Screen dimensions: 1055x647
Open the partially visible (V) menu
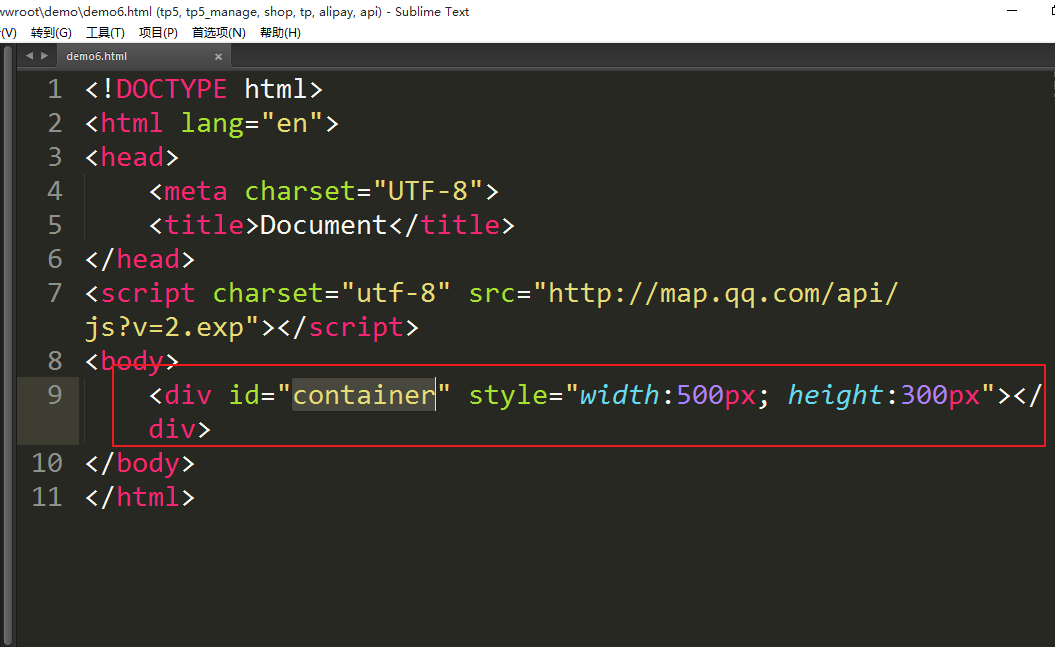coord(8,32)
